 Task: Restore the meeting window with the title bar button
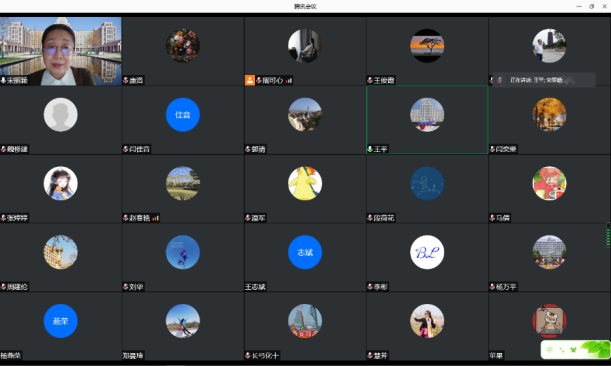tap(592, 6)
